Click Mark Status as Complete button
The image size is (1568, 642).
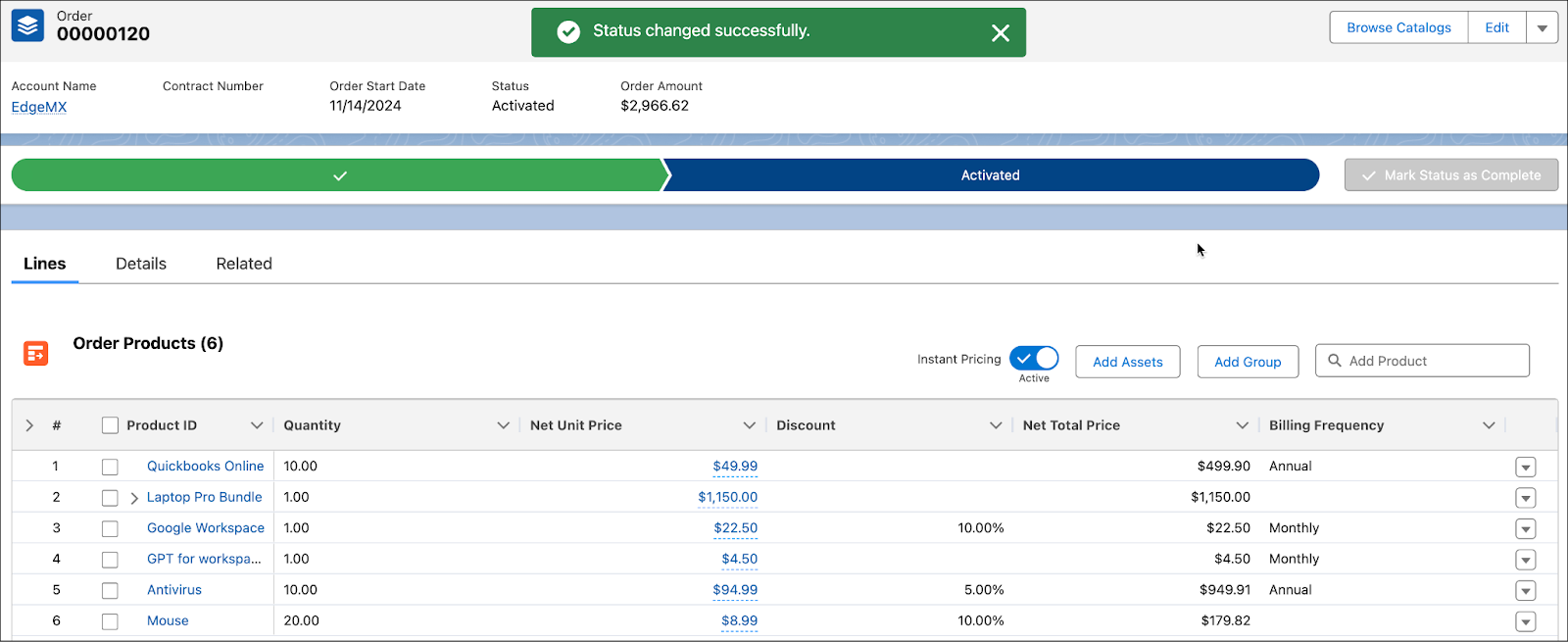1451,175
